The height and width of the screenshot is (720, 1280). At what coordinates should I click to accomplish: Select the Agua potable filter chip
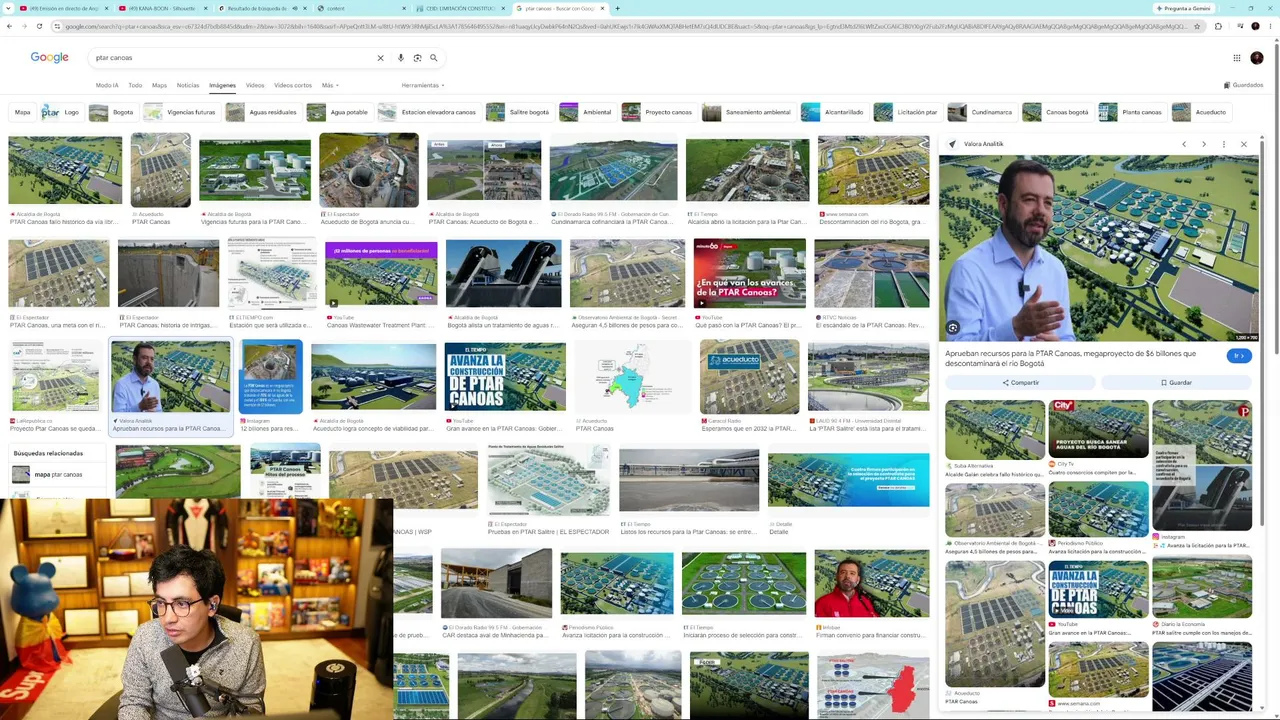(x=338, y=112)
